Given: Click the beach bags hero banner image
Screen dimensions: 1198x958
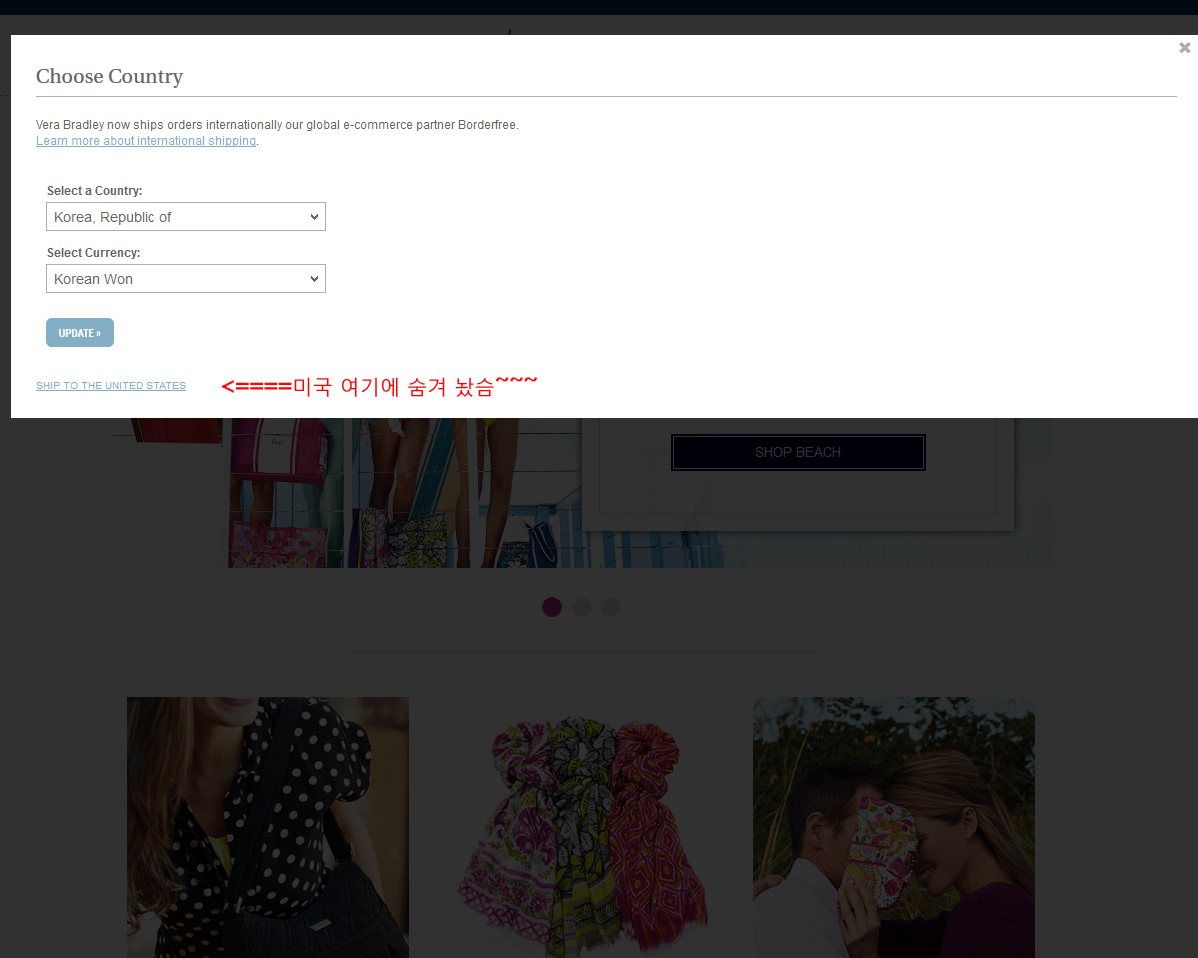Looking at the screenshot, I should 400,495.
